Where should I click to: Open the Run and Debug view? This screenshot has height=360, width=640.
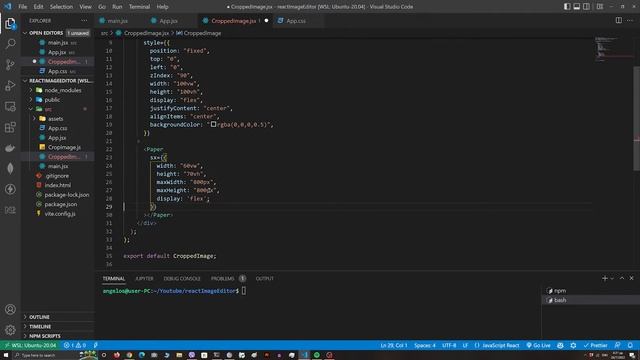point(10,85)
